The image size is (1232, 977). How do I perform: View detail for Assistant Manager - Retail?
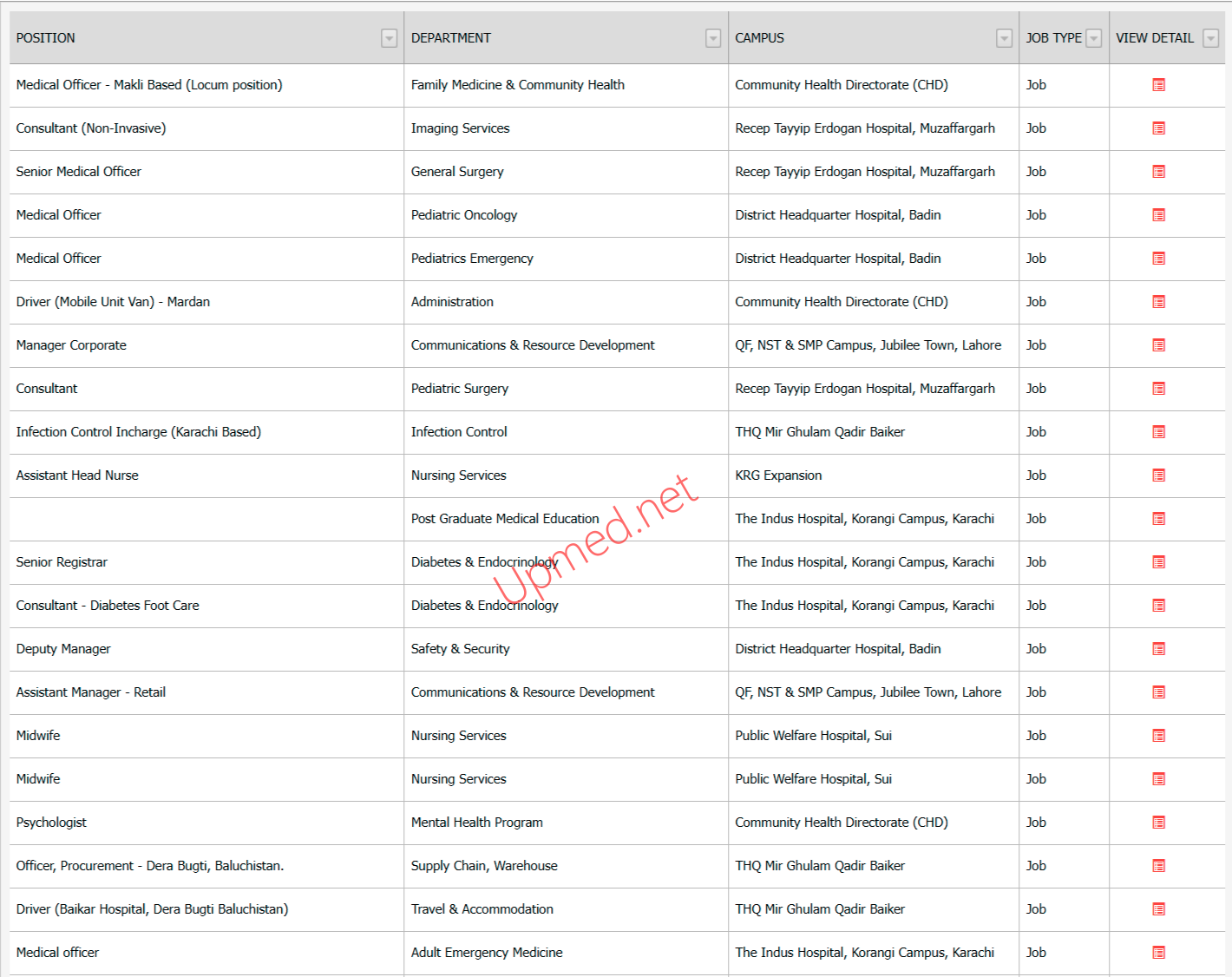1158,692
